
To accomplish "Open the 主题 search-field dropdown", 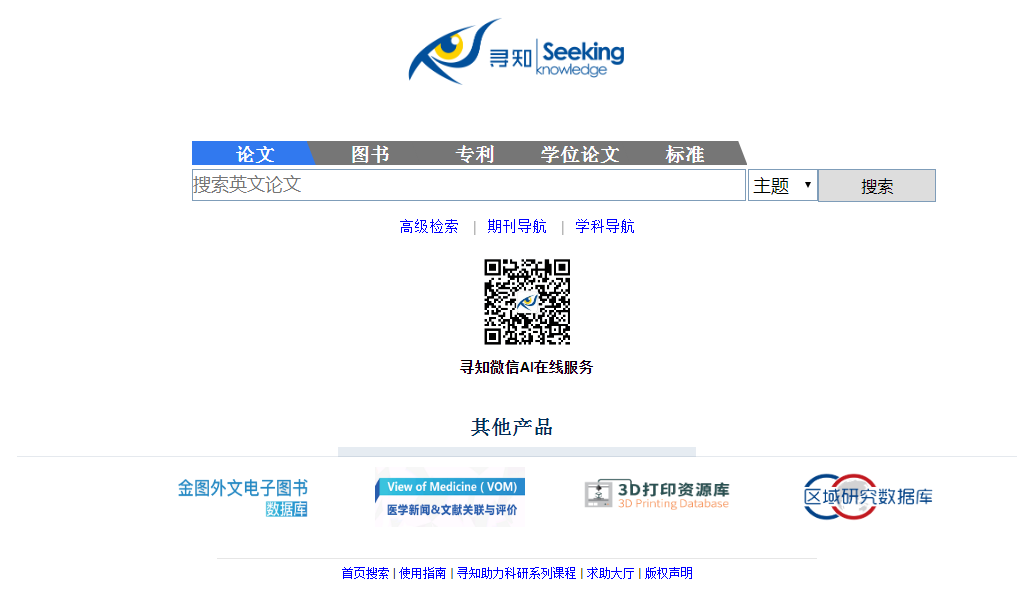I will [x=782, y=186].
